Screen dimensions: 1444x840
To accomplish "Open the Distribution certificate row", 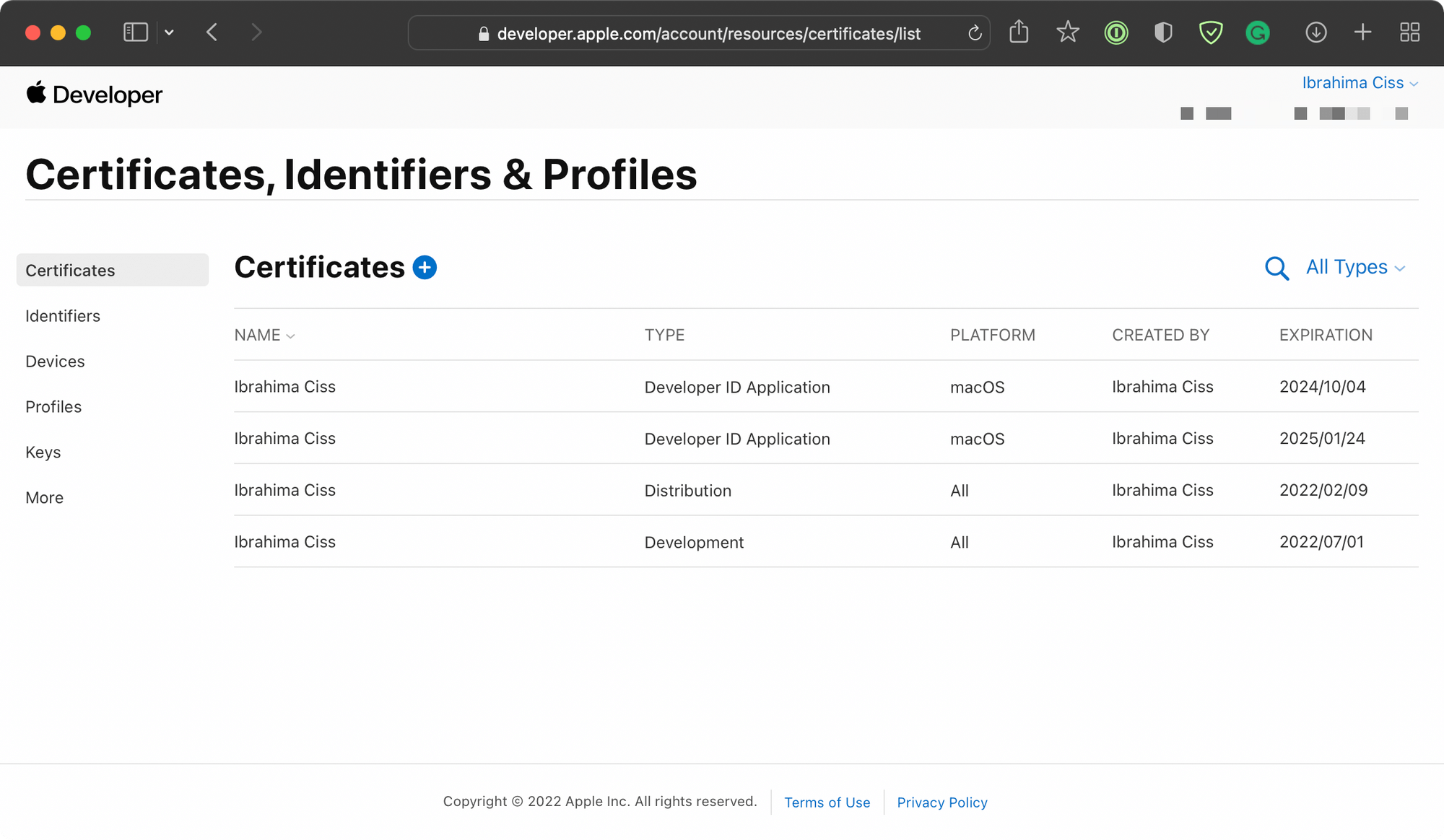I will tap(687, 491).
